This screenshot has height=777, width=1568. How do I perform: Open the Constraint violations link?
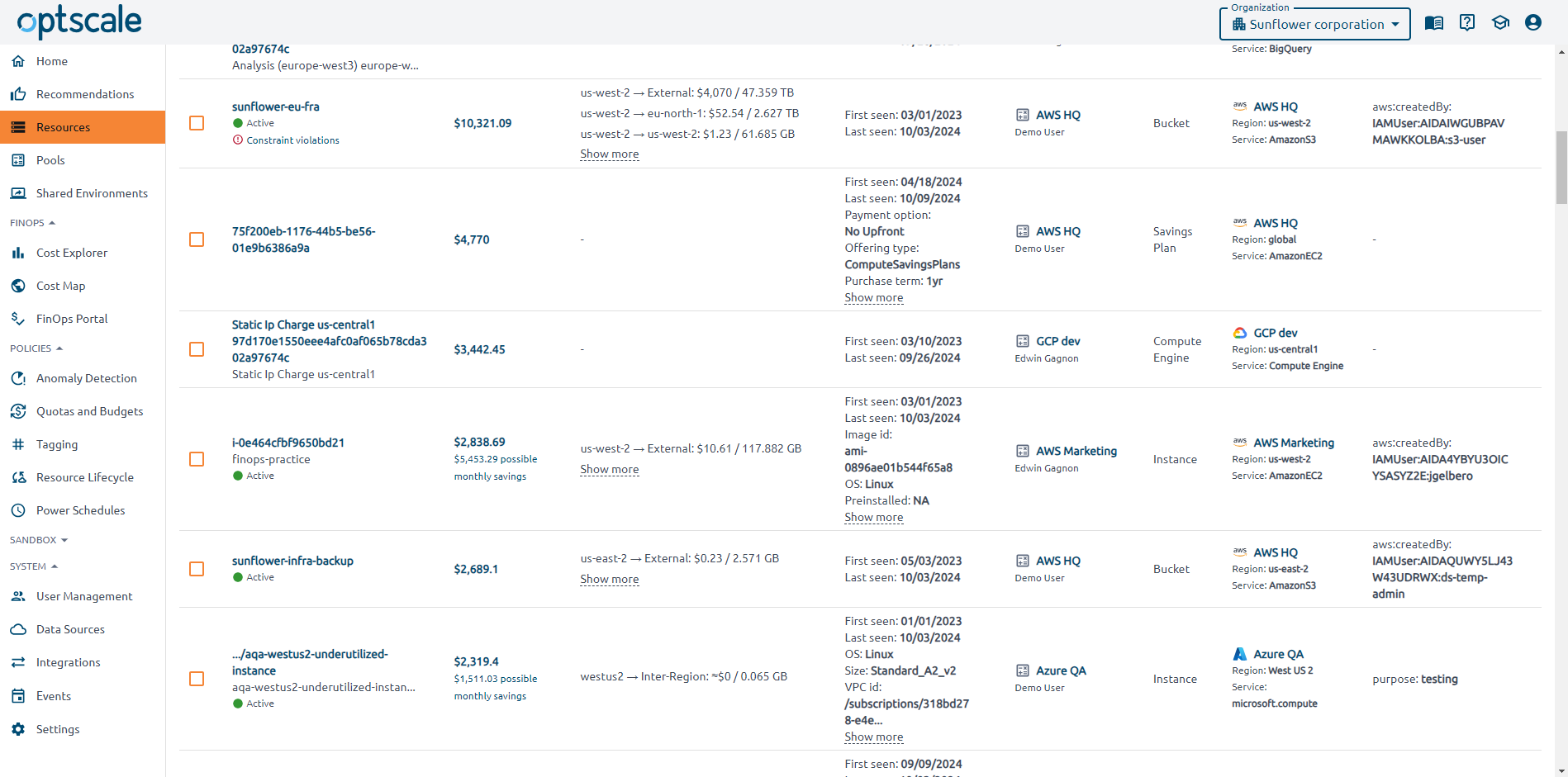click(x=292, y=140)
